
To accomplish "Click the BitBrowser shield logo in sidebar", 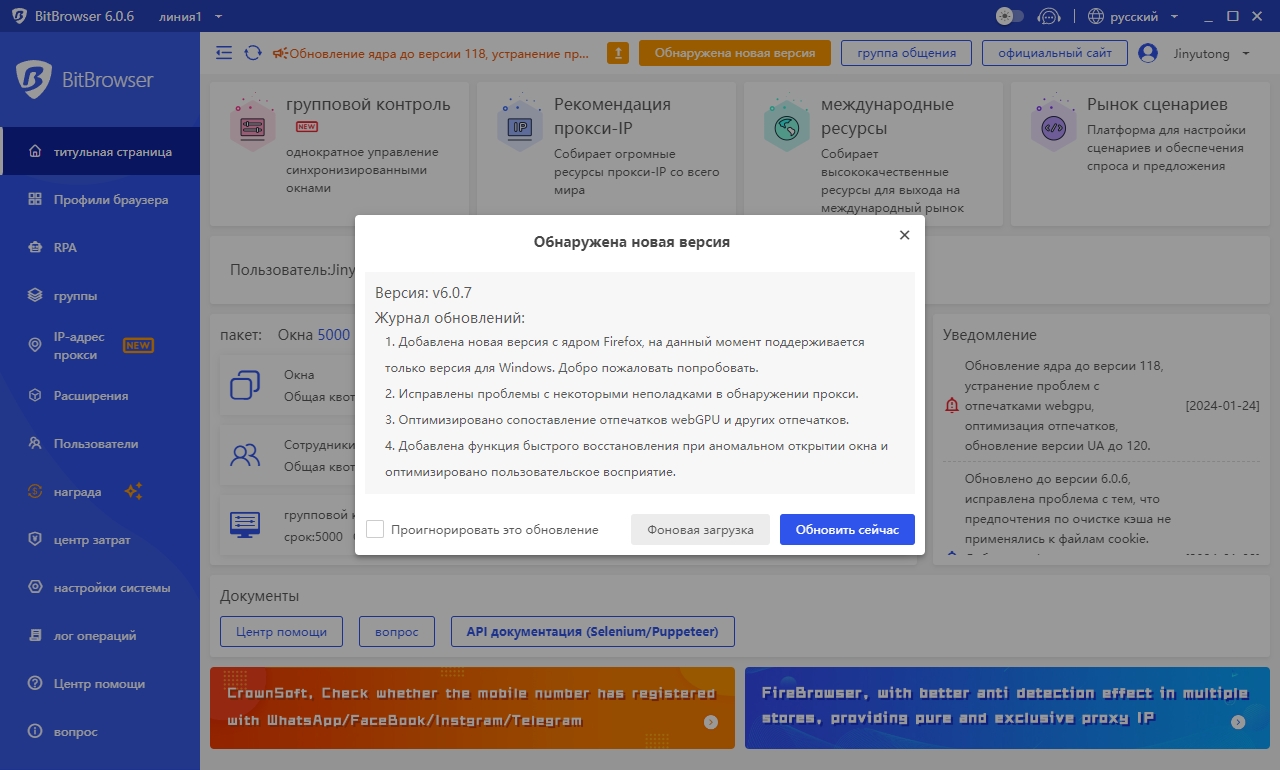I will [x=34, y=80].
